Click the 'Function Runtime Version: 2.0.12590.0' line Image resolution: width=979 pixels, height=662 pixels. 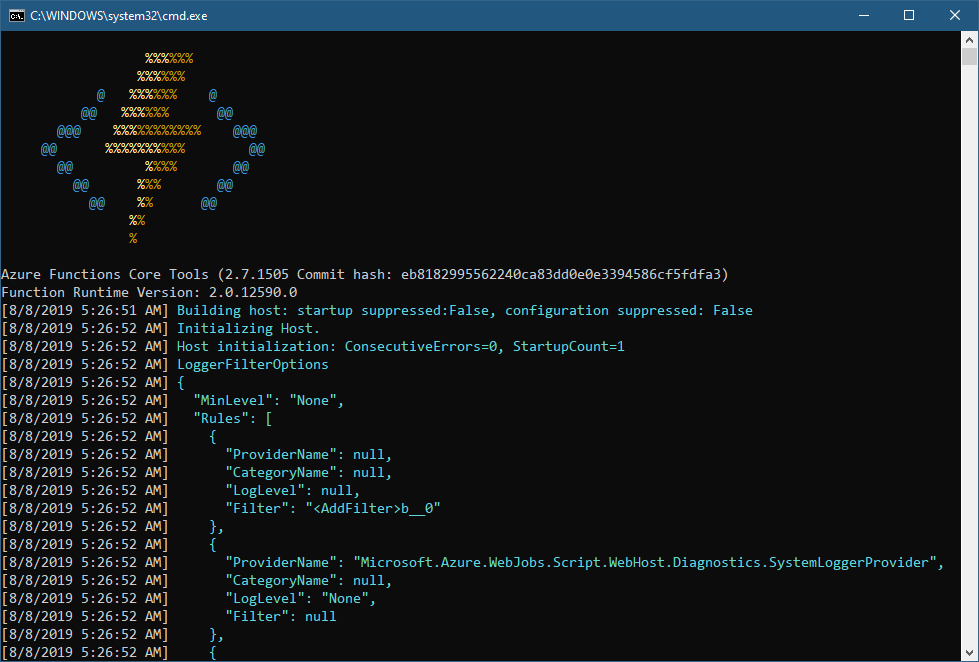click(x=149, y=292)
